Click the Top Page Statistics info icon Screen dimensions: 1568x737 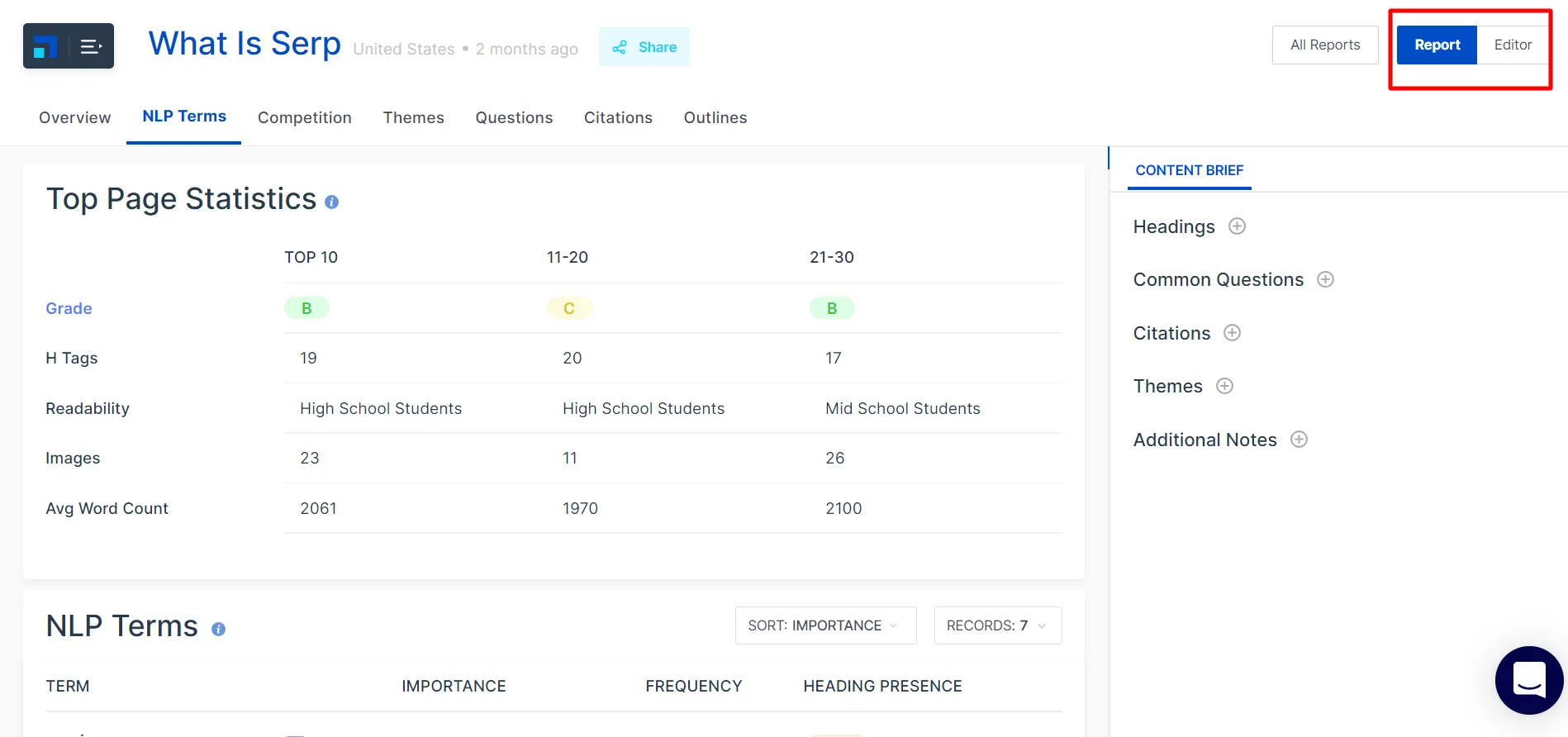coord(331,202)
